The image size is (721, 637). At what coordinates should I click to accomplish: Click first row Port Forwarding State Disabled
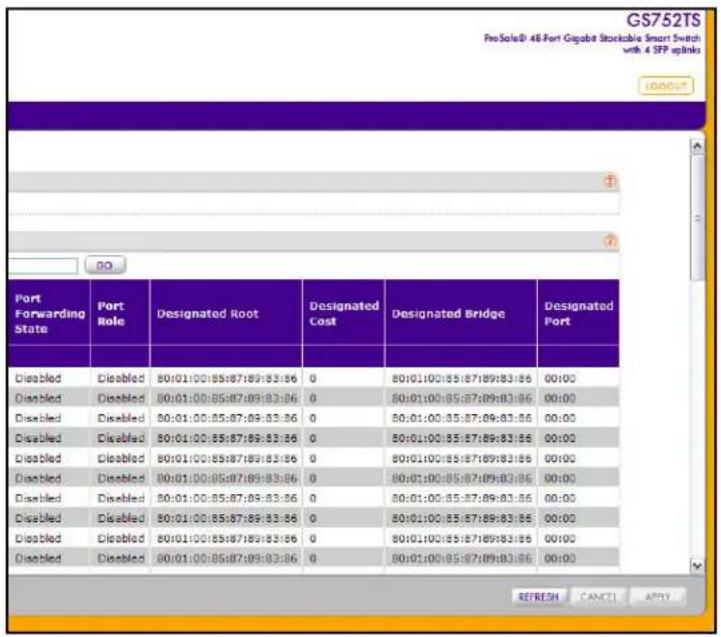click(38, 379)
